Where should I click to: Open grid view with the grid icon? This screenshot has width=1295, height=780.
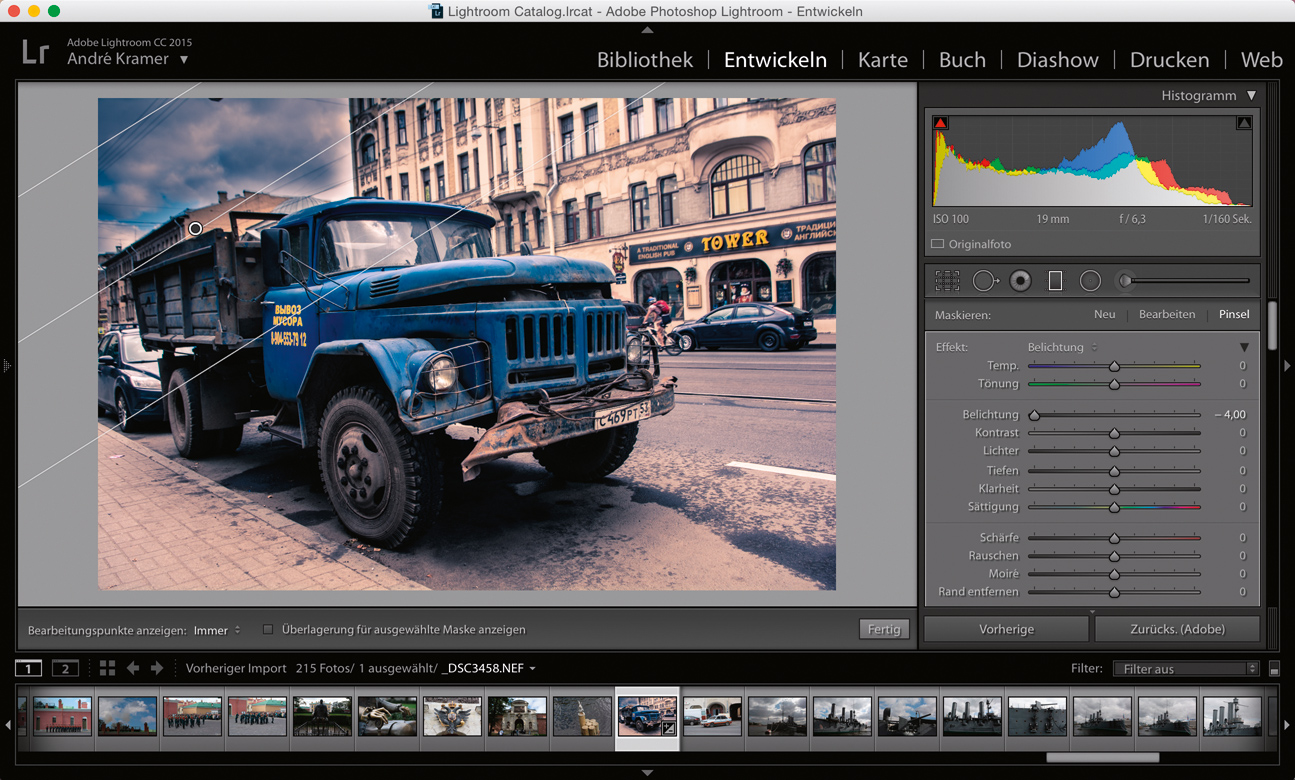tap(107, 668)
